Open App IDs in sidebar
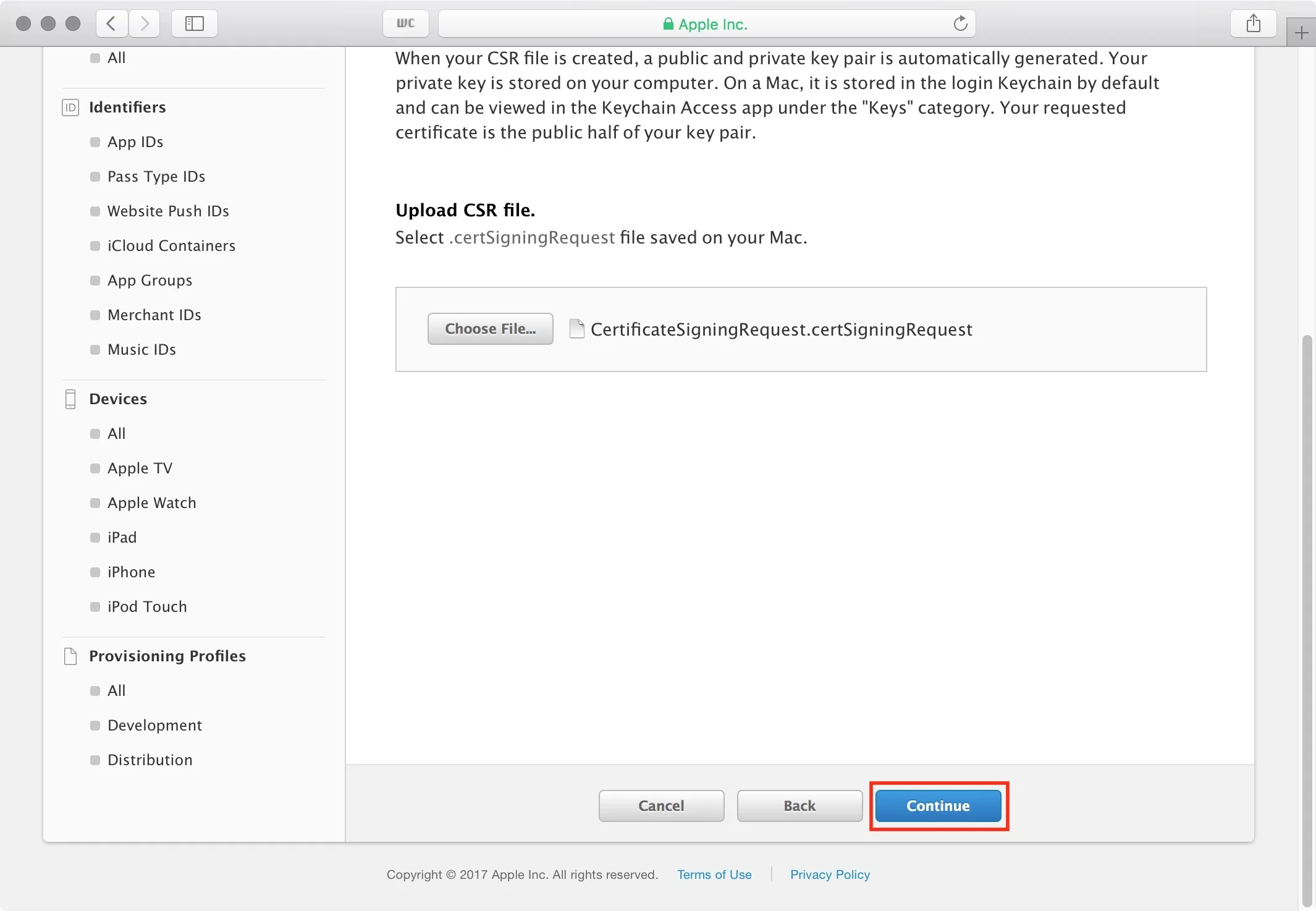Viewport: 1316px width, 911px height. [135, 142]
